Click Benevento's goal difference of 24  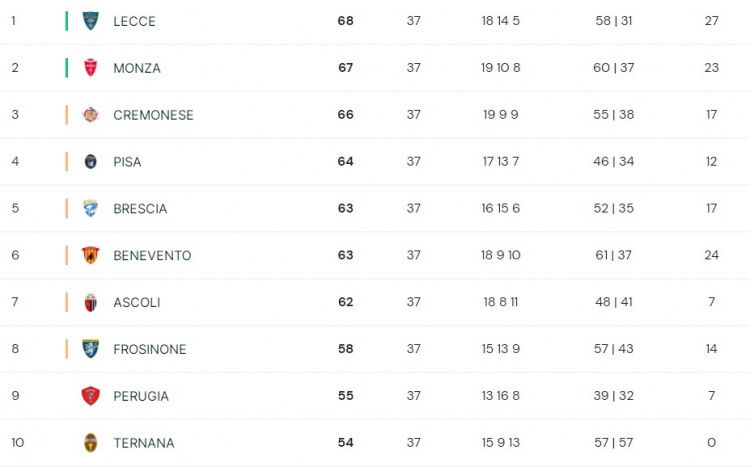pyautogui.click(x=711, y=255)
